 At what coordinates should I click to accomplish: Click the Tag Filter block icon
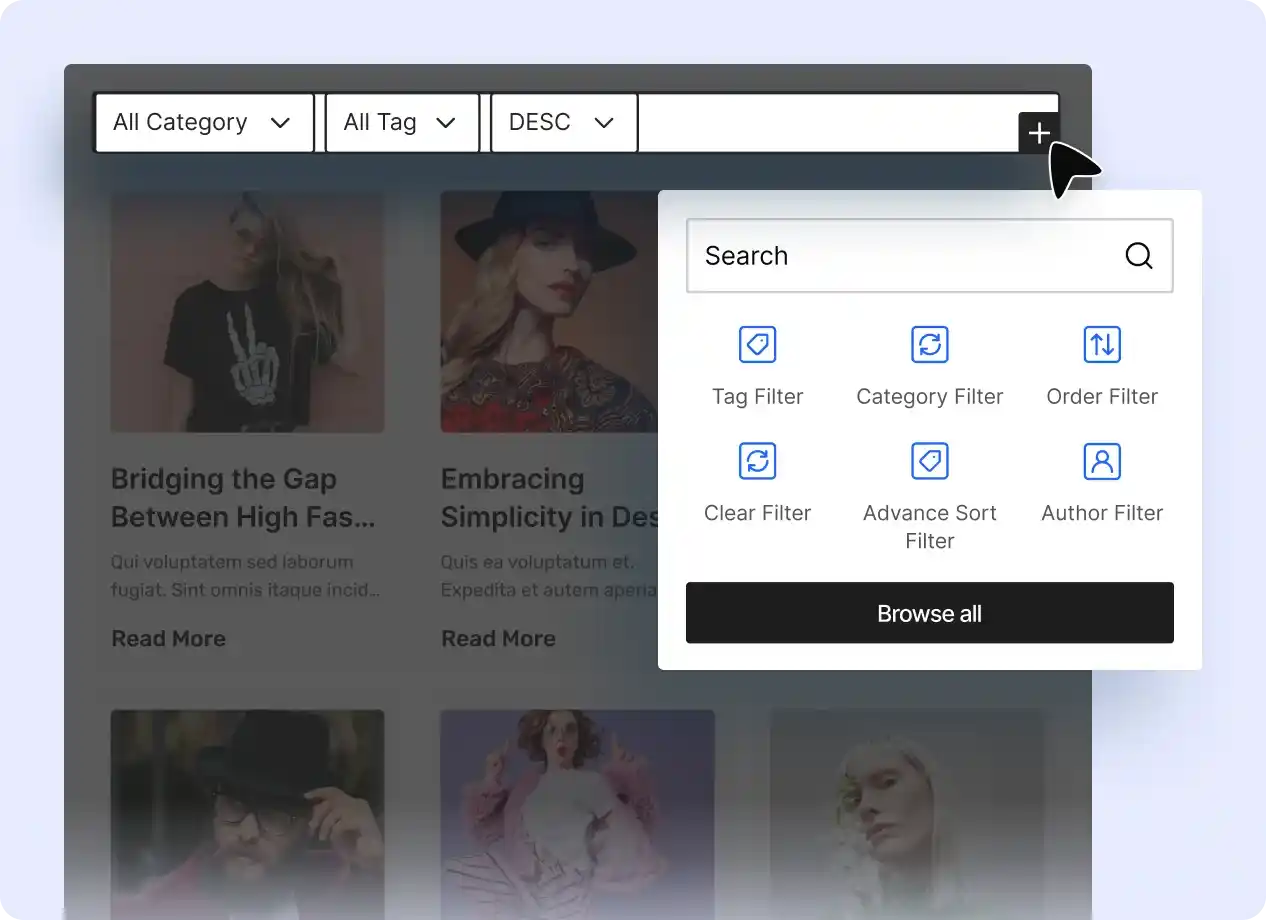(x=757, y=345)
